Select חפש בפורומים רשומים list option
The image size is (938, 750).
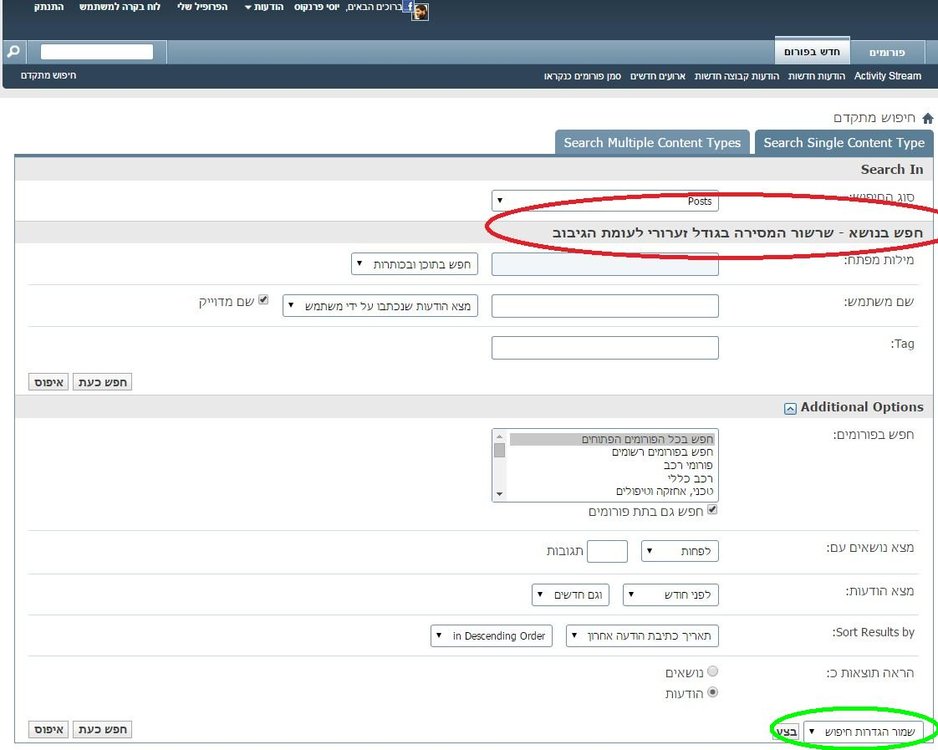pyautogui.click(x=611, y=452)
